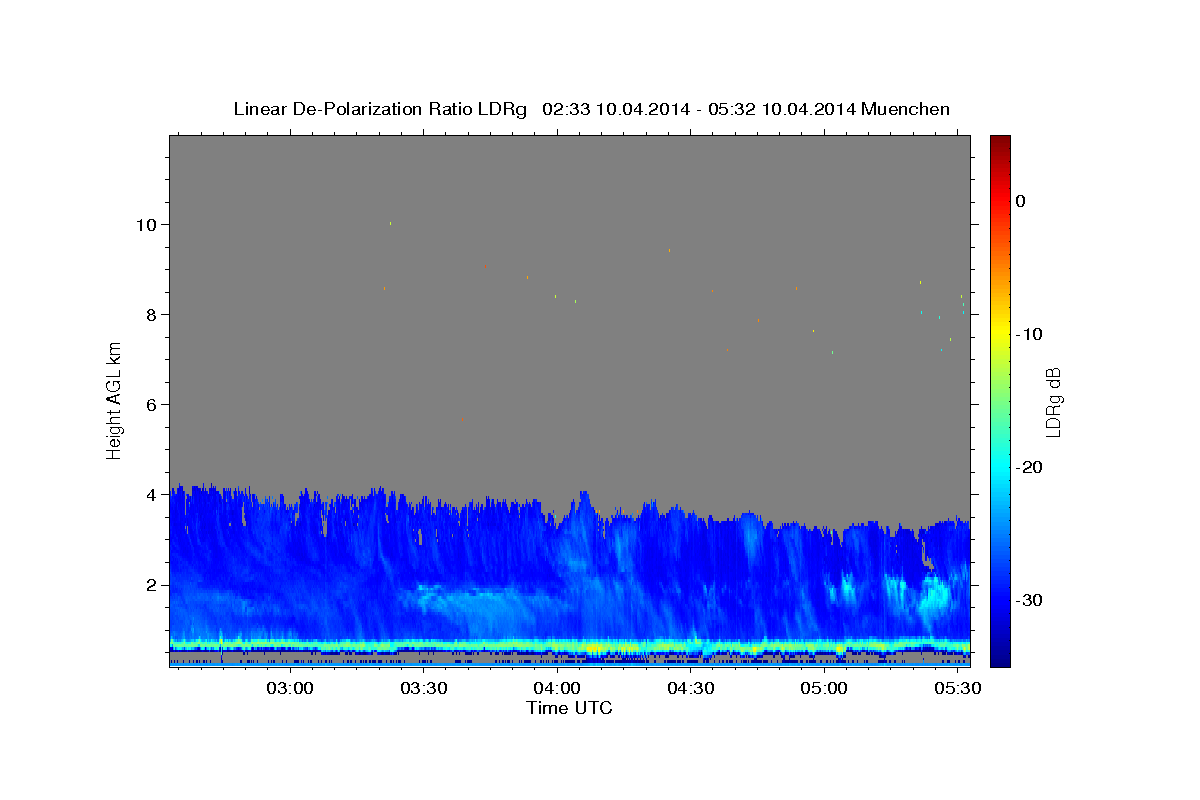
Task: Click the height axis label 6
Action: (x=153, y=404)
